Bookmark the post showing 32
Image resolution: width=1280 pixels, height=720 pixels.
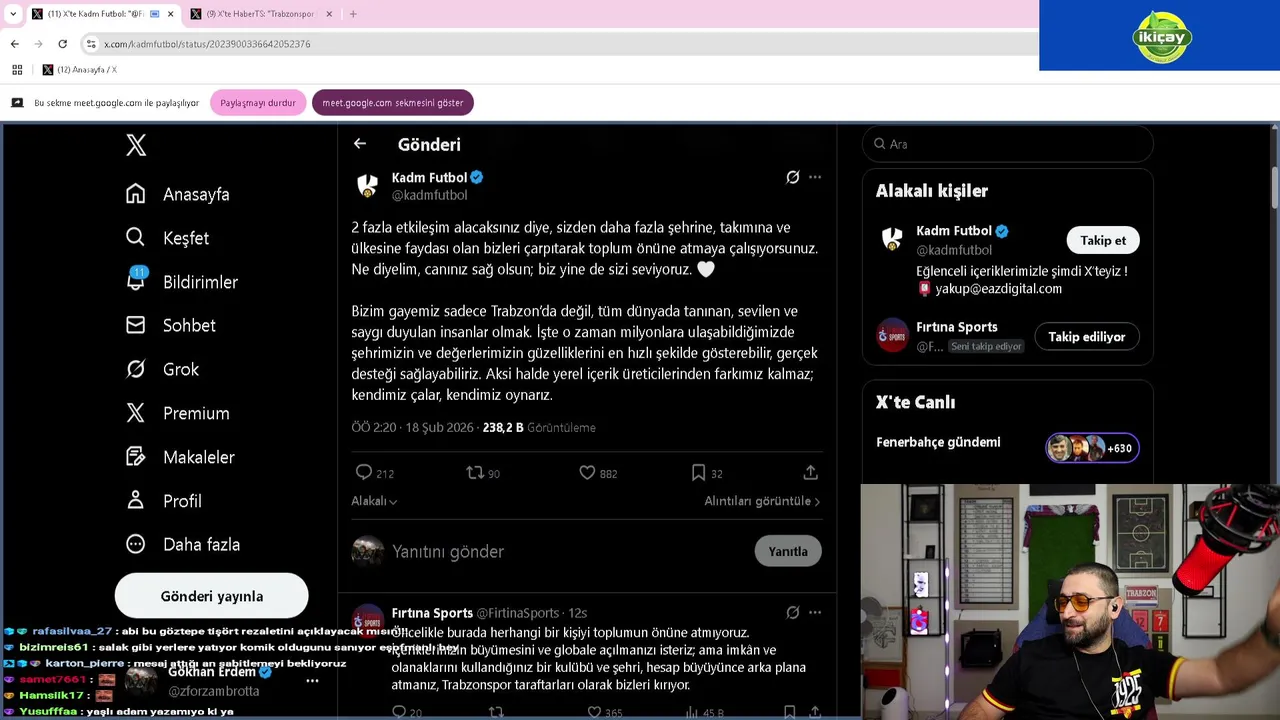[x=699, y=473]
